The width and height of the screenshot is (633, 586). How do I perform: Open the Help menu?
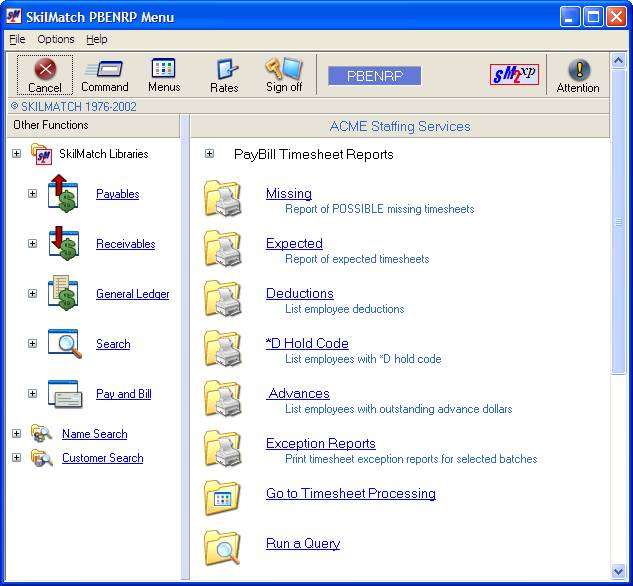(96, 39)
